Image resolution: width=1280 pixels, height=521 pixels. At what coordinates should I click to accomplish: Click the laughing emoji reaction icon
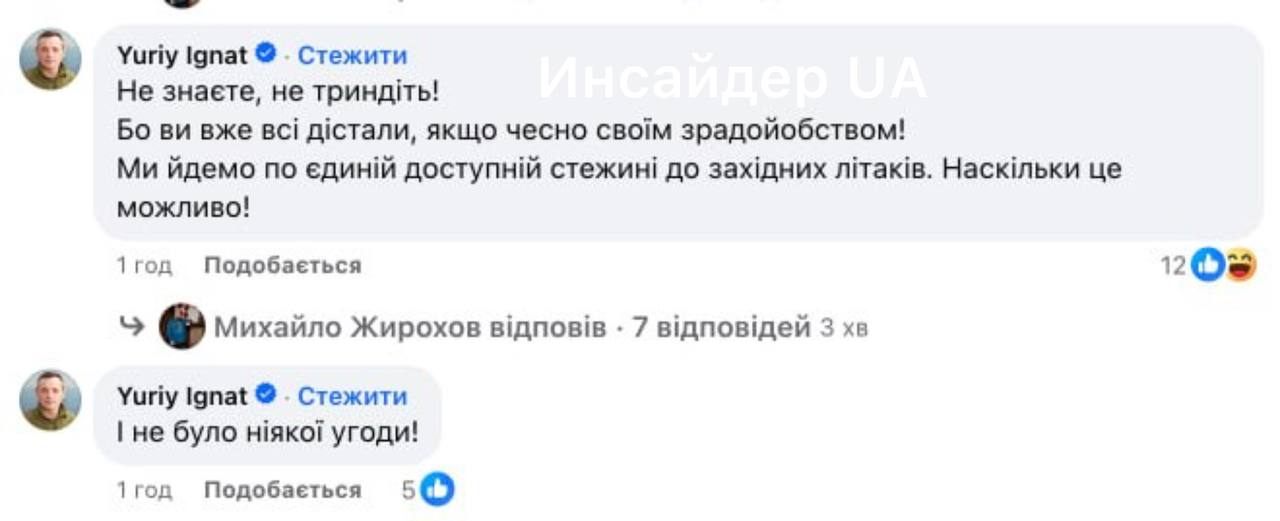click(x=1240, y=265)
